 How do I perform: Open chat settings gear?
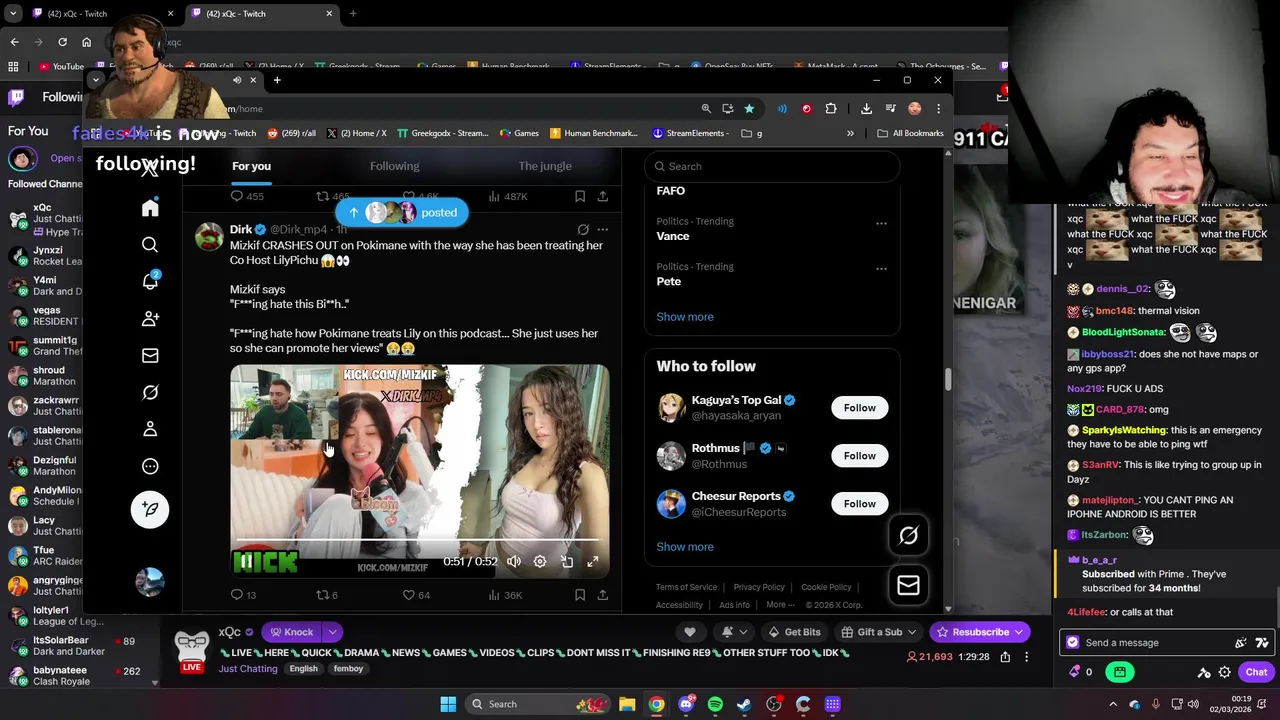click(1225, 672)
